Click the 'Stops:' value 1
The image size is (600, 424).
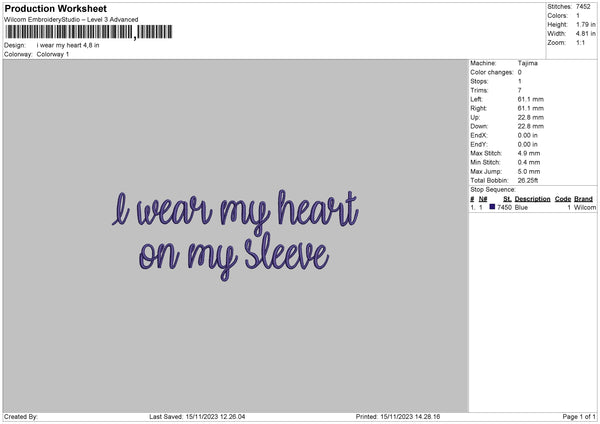(520, 81)
